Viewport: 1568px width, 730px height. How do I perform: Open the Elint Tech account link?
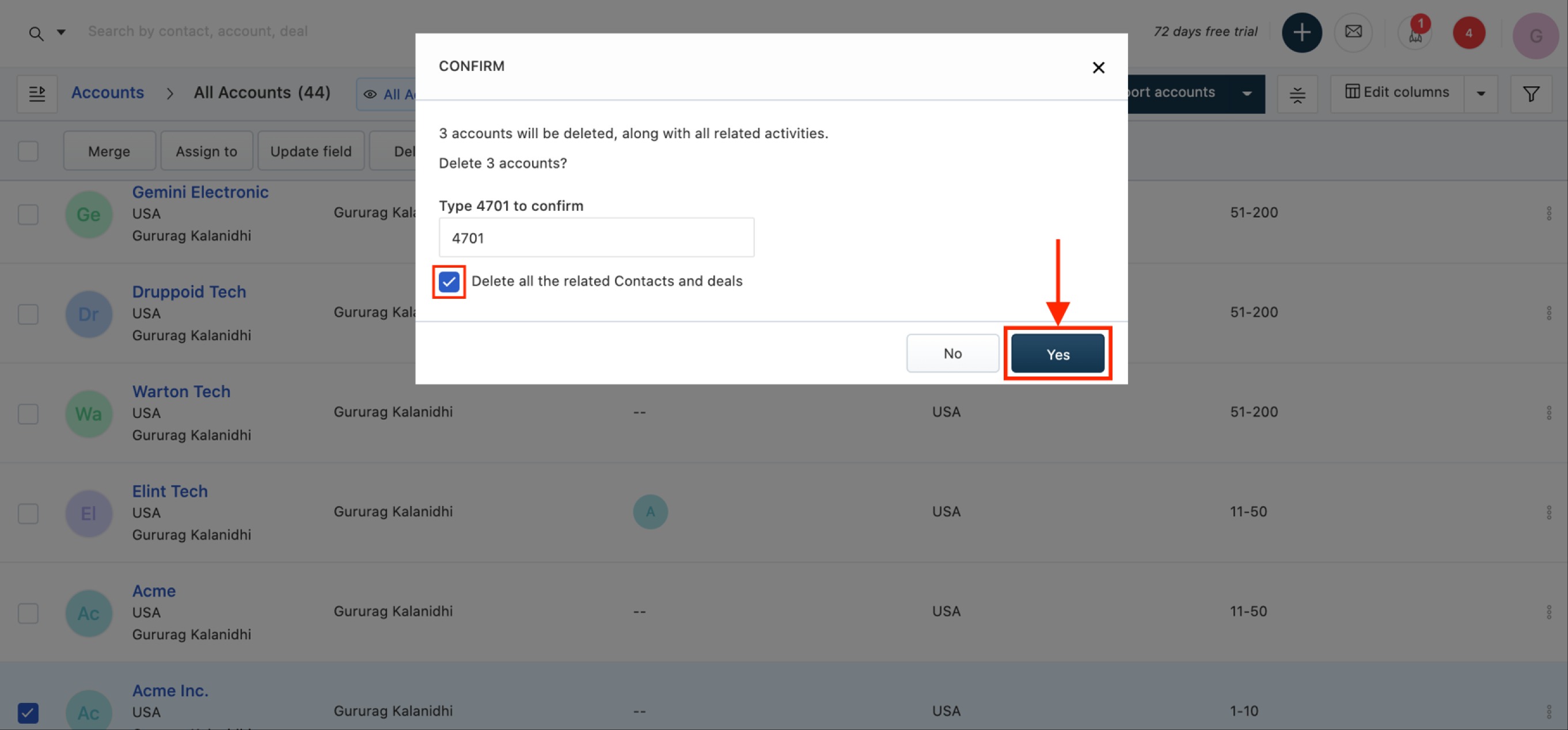pyautogui.click(x=170, y=491)
